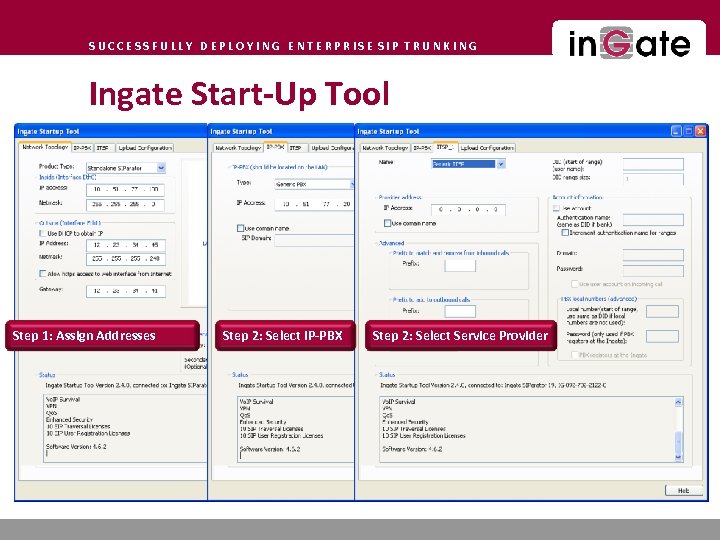Image resolution: width=720 pixels, height=540 pixels.
Task: Click the Gateway address field
Action: pyautogui.click(x=126, y=291)
